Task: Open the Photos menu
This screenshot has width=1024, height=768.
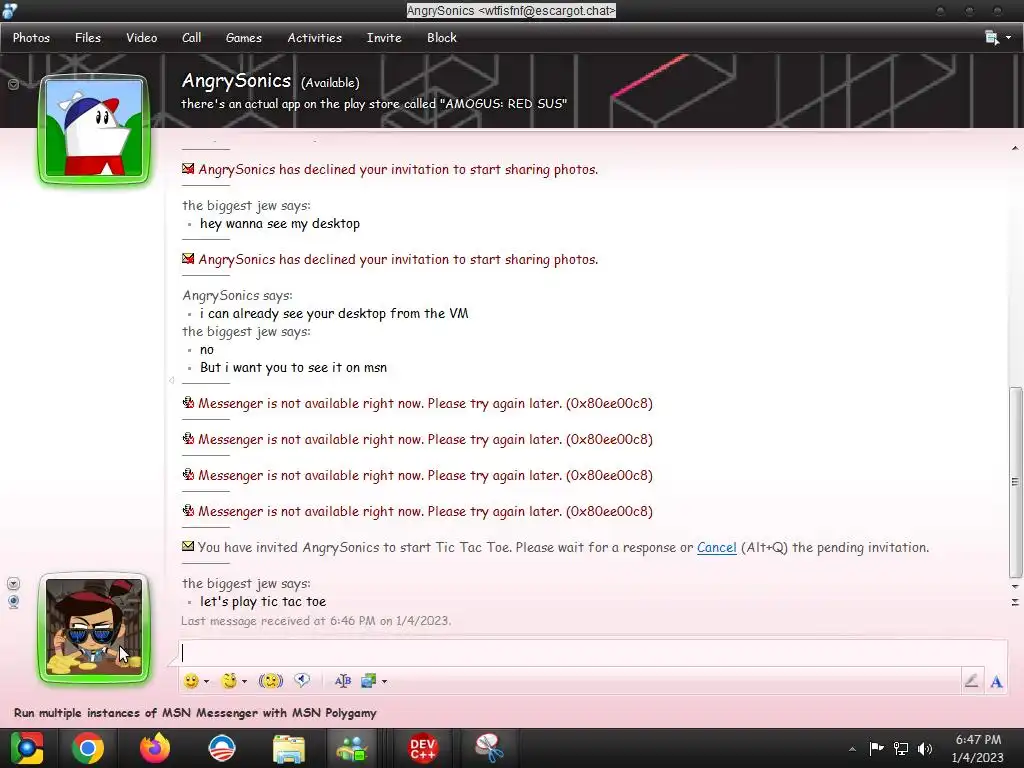Action: (31, 38)
